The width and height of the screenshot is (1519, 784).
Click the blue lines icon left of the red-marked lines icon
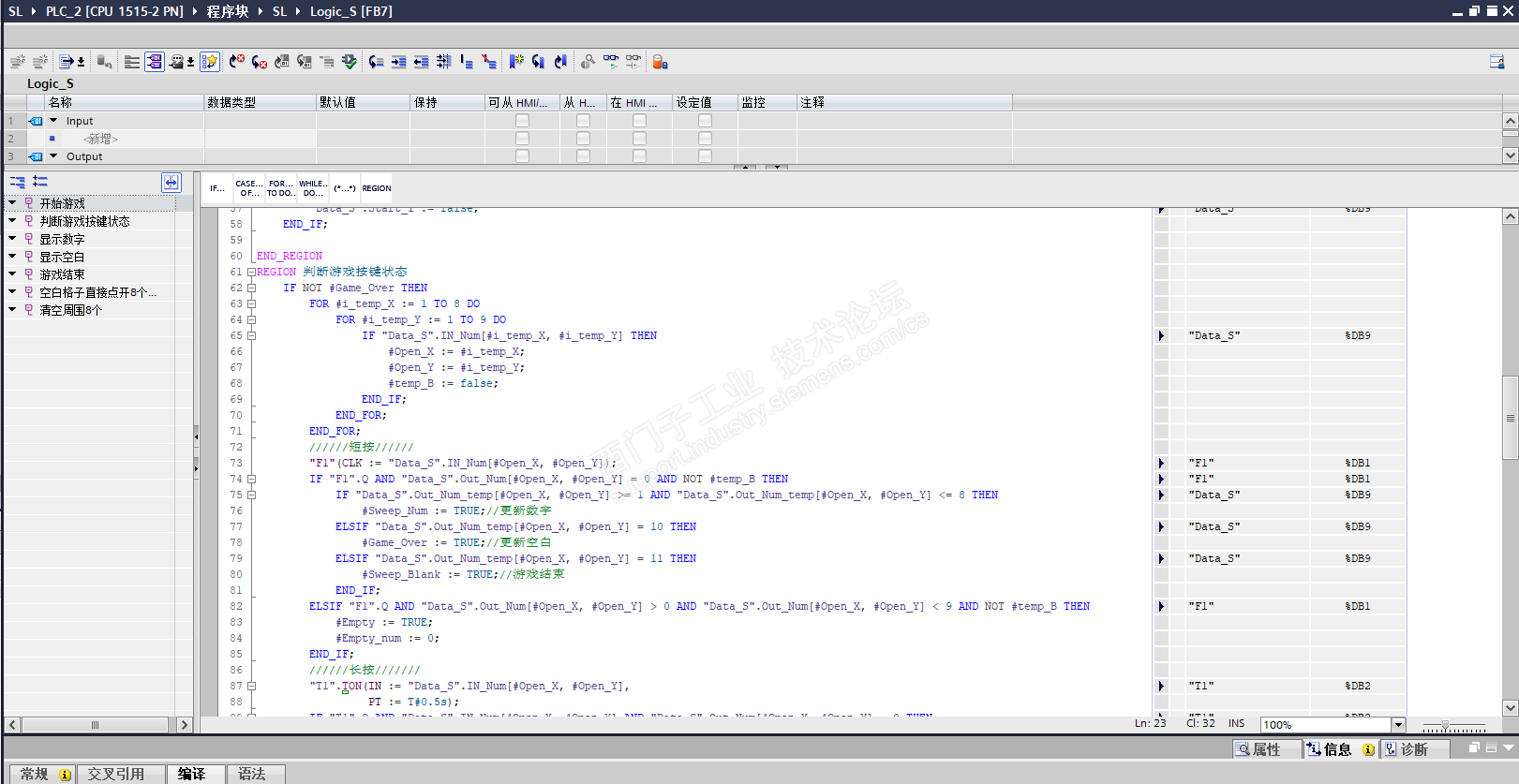tap(467, 62)
